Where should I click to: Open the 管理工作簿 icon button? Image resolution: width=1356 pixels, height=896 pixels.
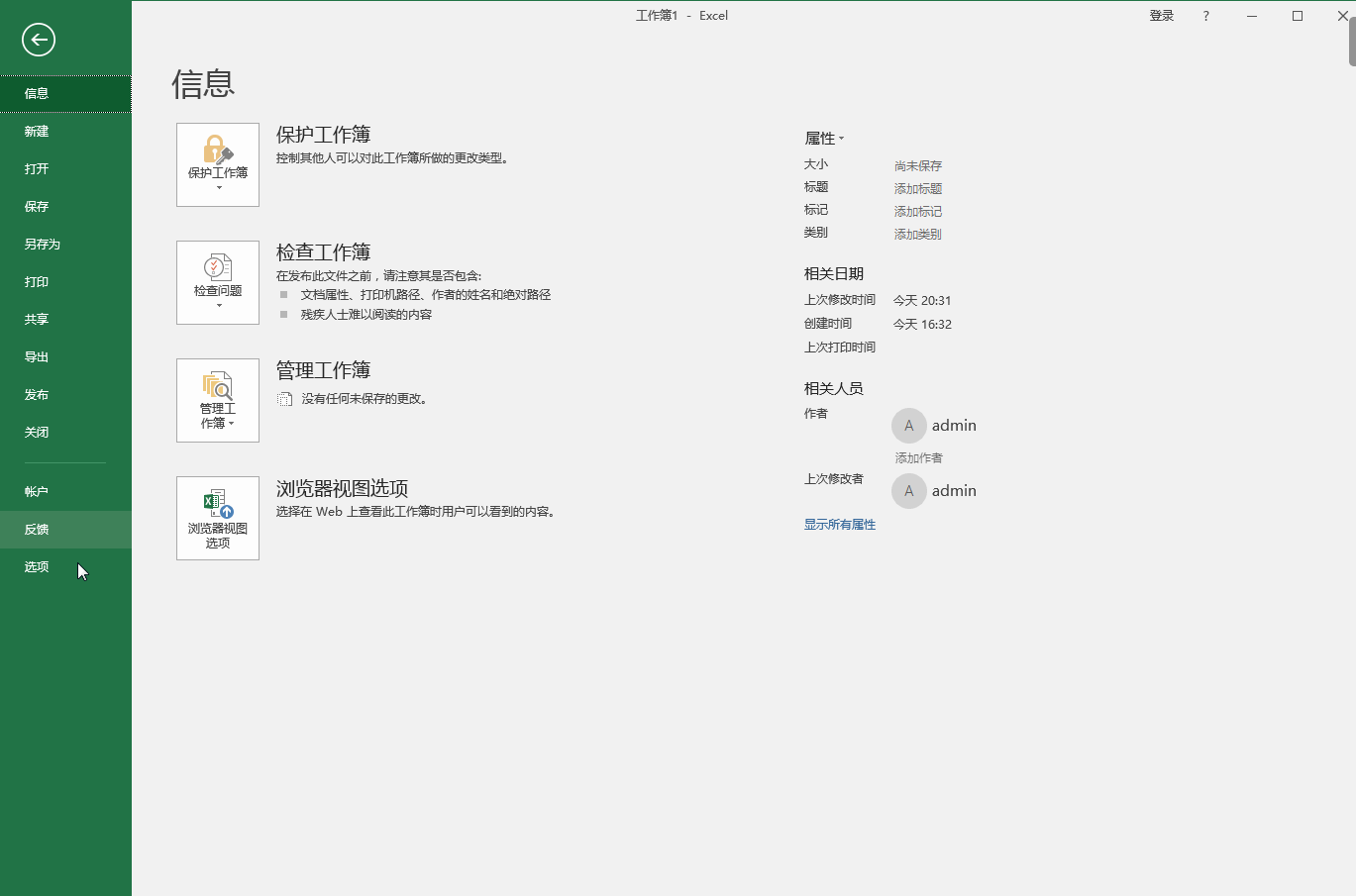218,400
